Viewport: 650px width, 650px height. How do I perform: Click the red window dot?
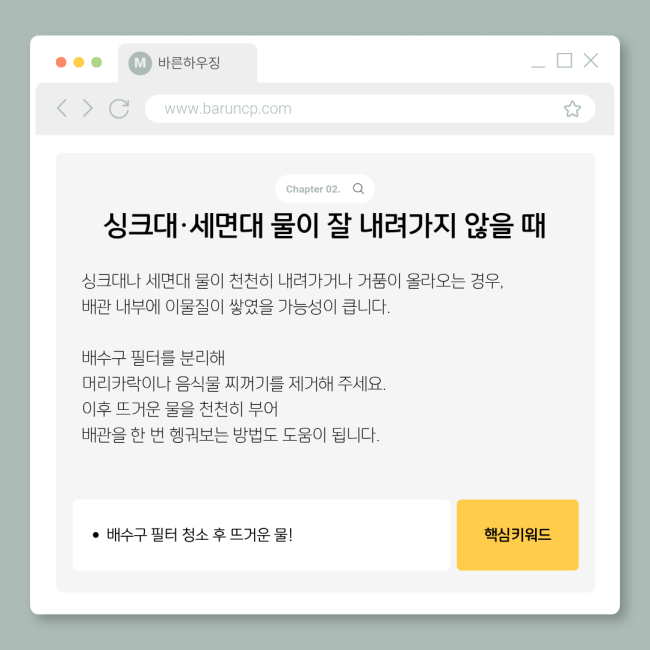61,62
